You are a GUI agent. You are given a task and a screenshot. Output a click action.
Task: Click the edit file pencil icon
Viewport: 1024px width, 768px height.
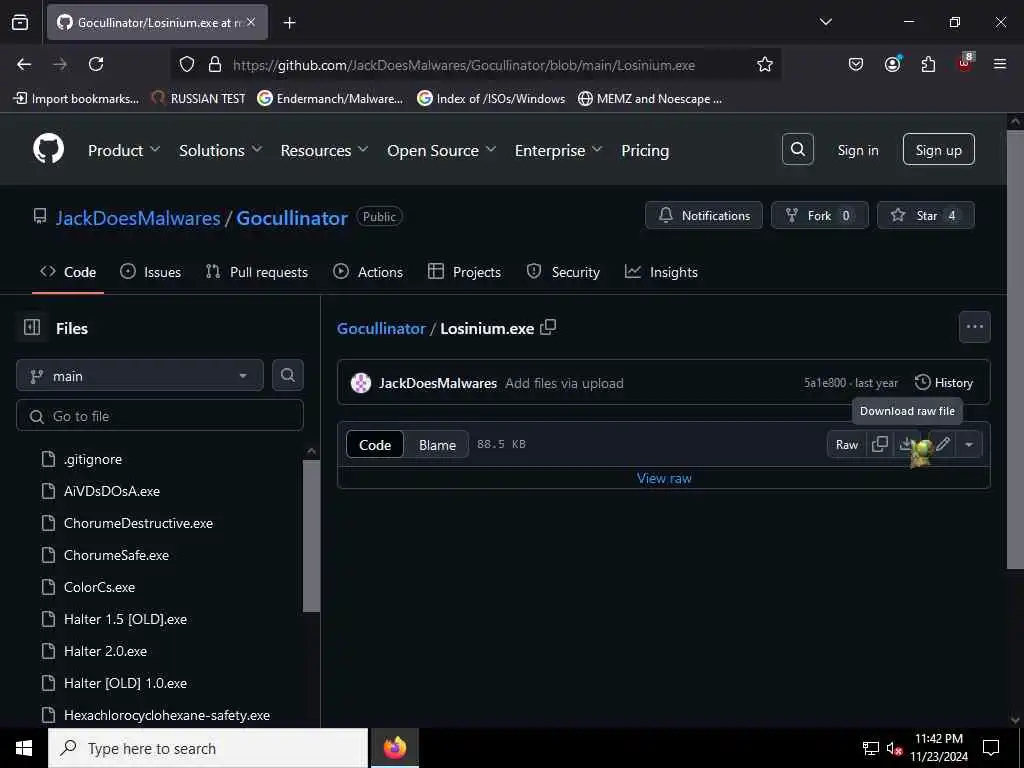pos(942,444)
